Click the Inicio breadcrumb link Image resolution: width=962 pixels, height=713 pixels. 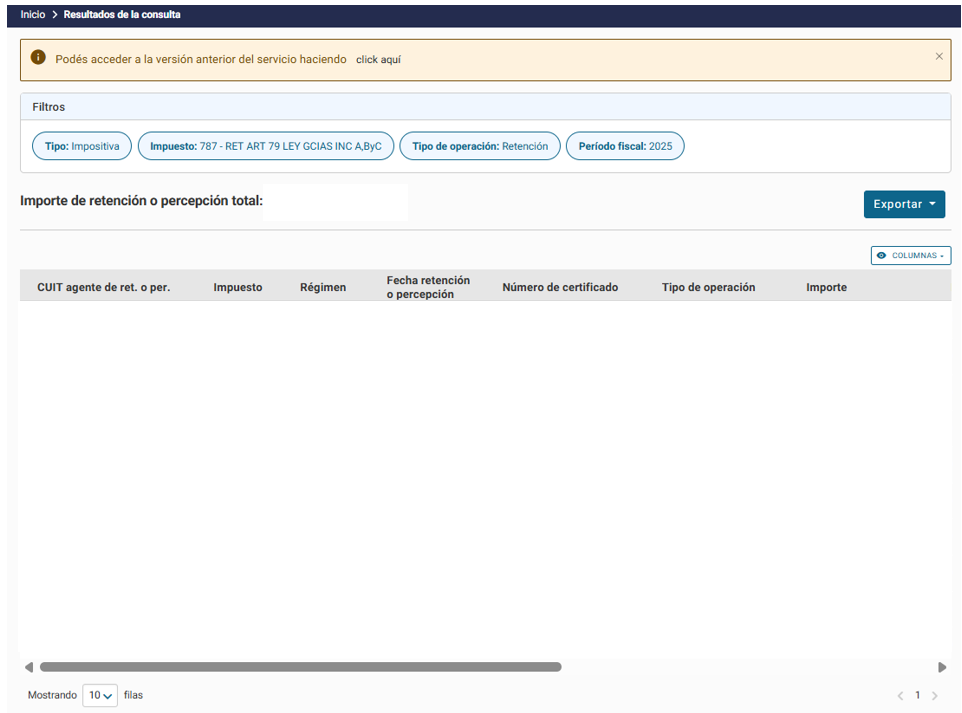pyautogui.click(x=33, y=15)
